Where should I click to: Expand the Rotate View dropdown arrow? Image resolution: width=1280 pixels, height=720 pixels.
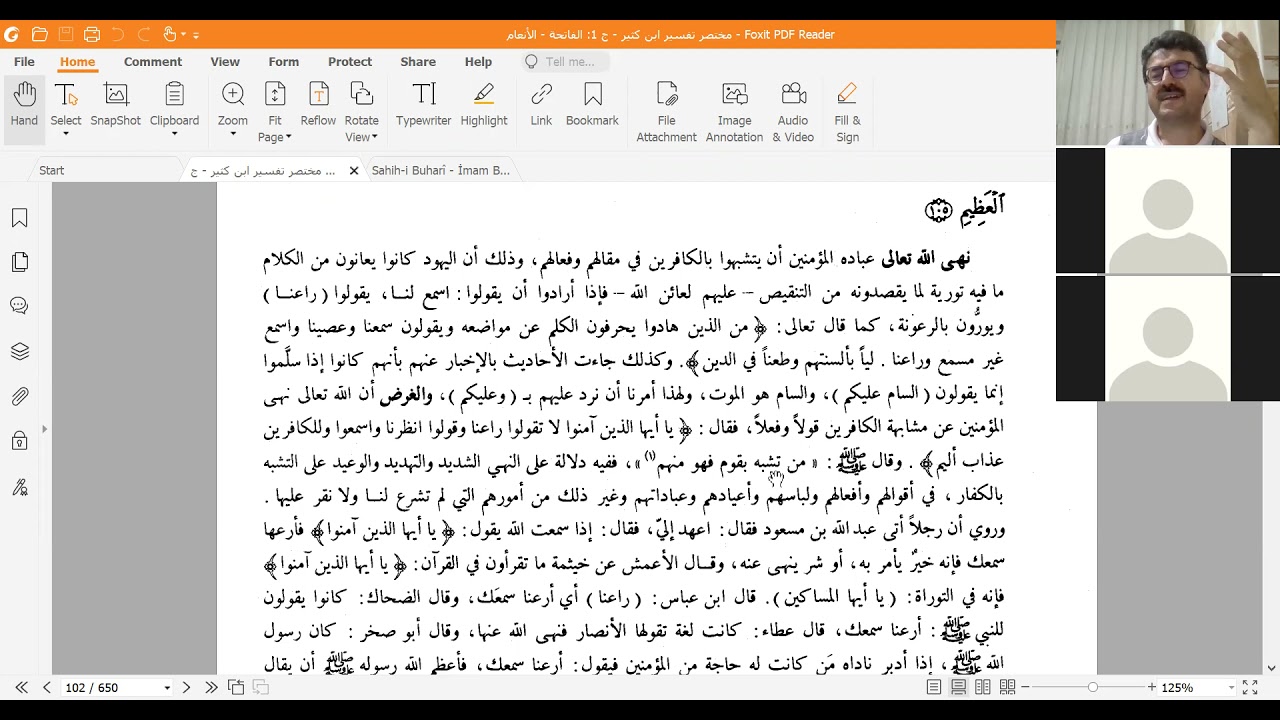375,137
